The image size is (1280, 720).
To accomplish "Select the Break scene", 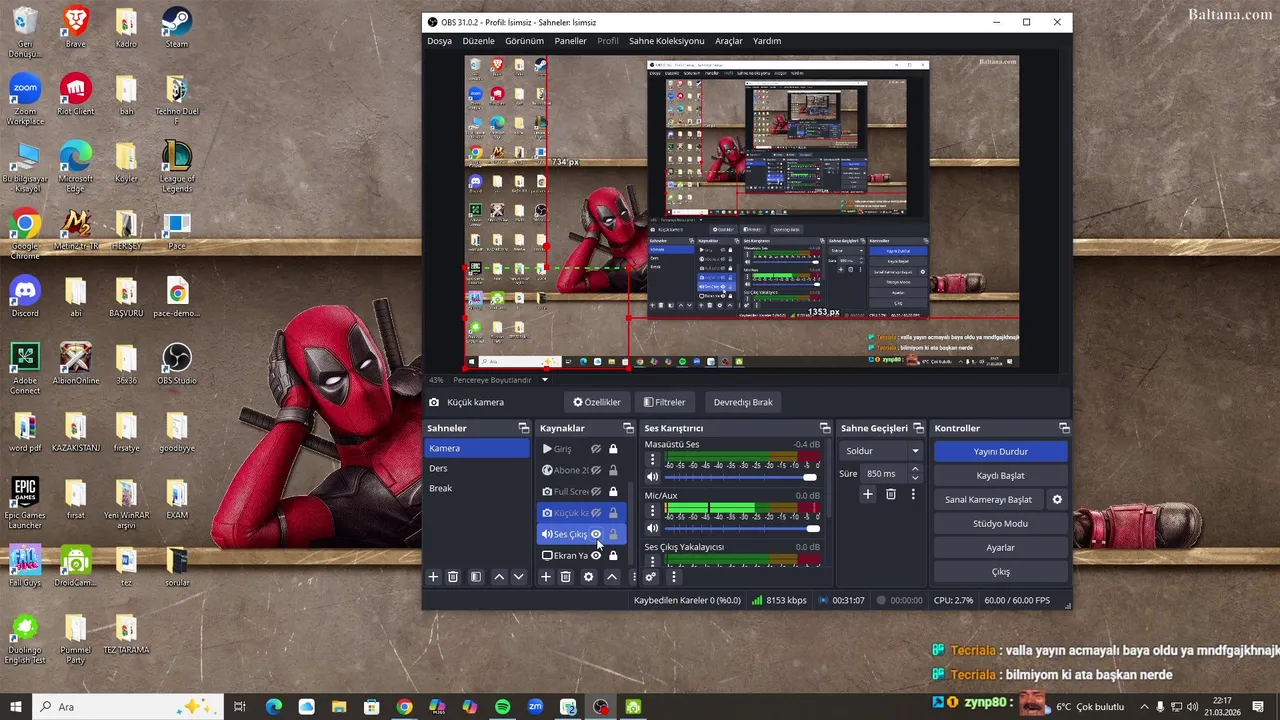I will (x=477, y=488).
